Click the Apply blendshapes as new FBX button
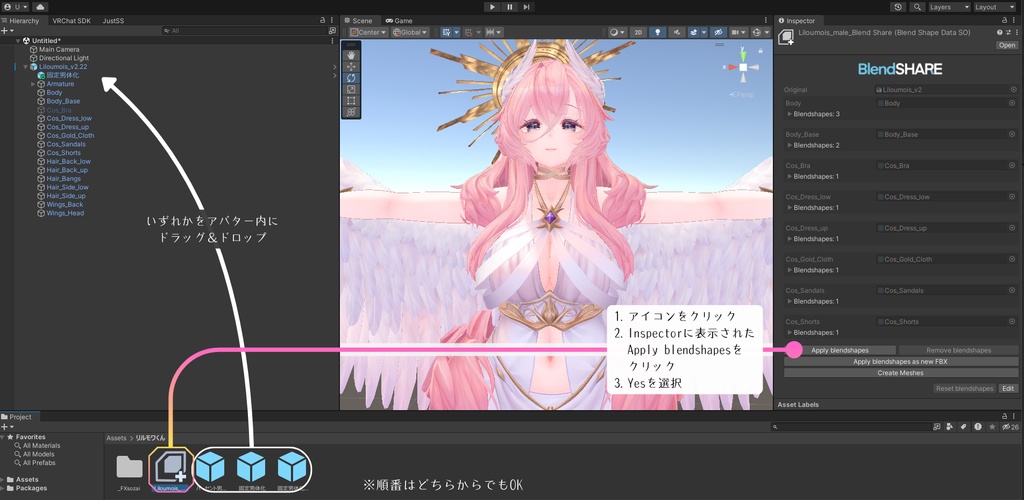The image size is (1024, 500). (901, 362)
